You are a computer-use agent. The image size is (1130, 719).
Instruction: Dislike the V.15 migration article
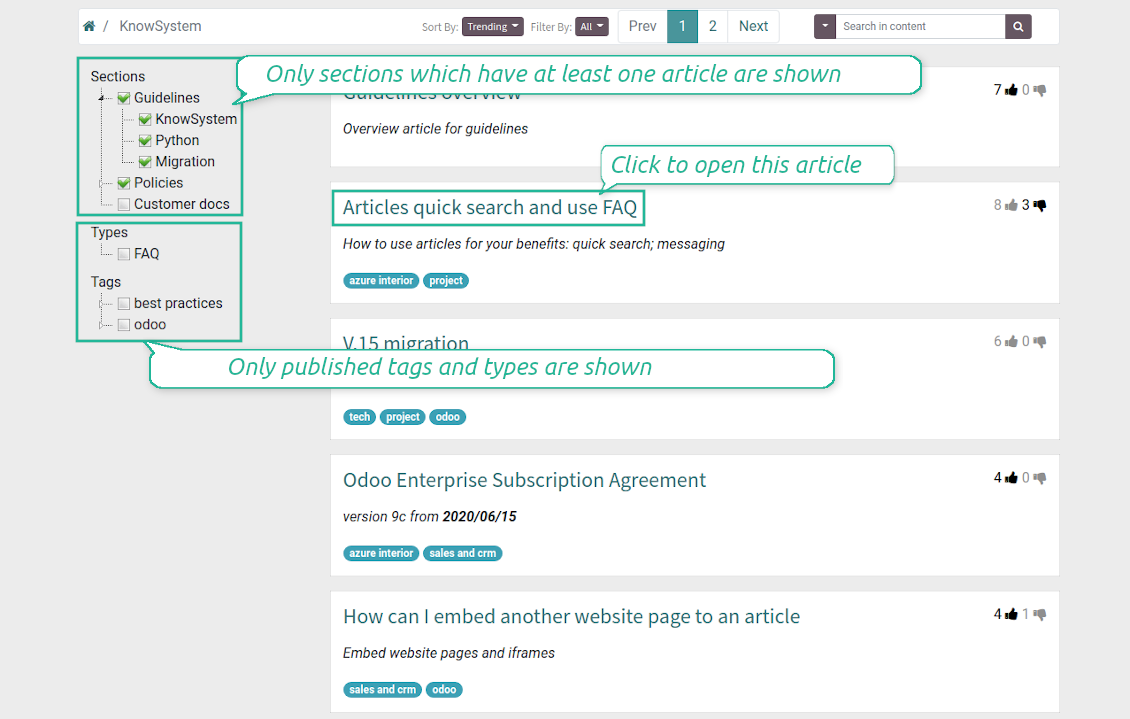1039,341
